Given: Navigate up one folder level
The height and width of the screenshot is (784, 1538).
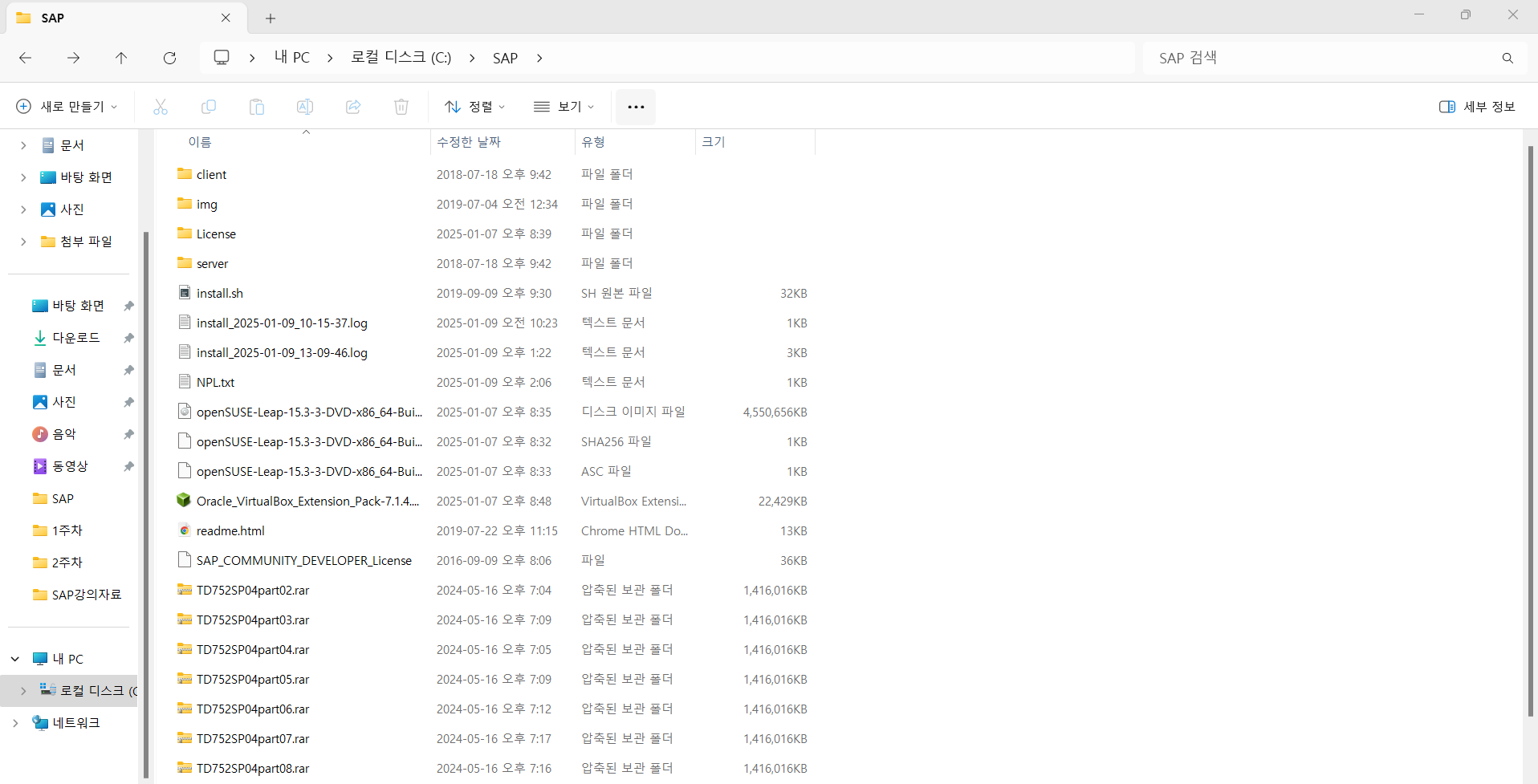Looking at the screenshot, I should [121, 58].
